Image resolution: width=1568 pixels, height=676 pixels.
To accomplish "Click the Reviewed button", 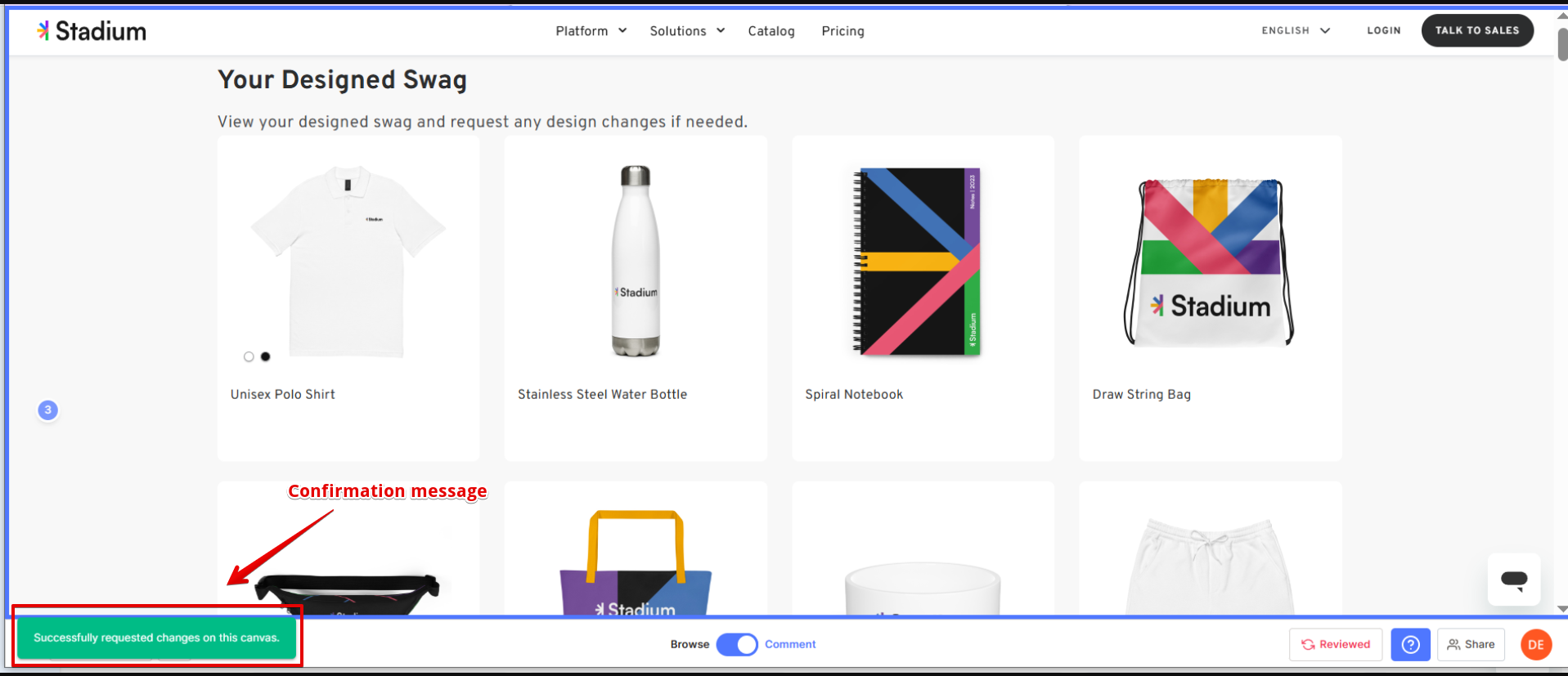I will point(1336,644).
